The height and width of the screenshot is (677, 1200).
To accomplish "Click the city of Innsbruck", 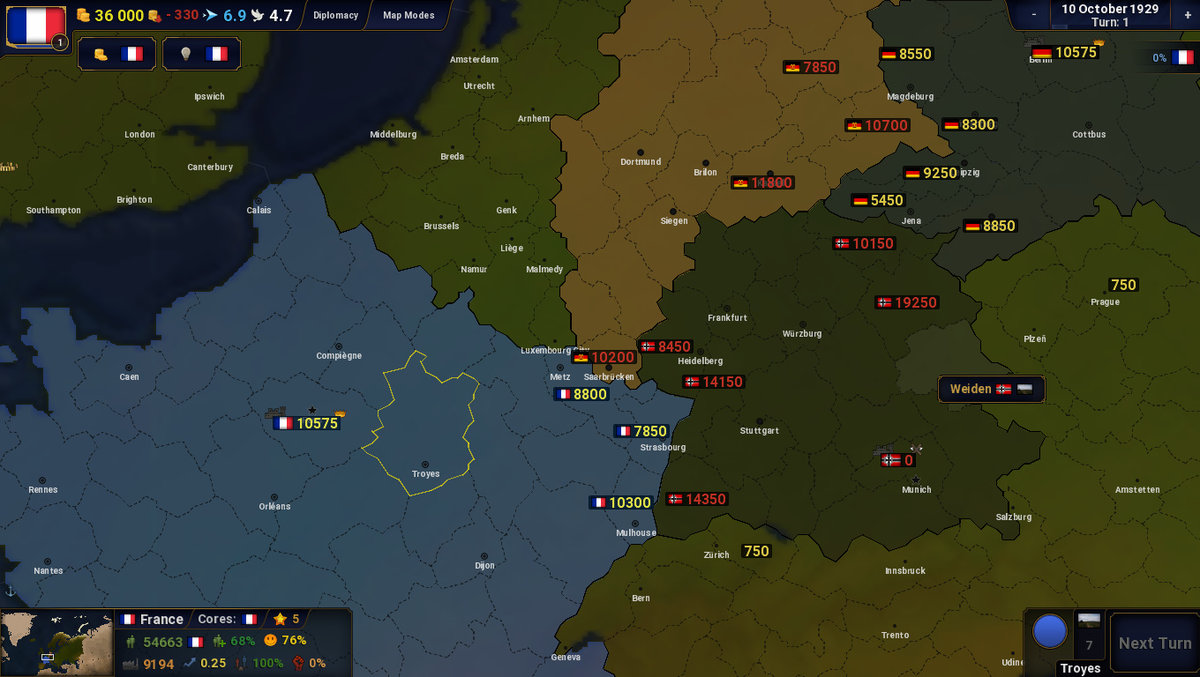I will [905, 570].
